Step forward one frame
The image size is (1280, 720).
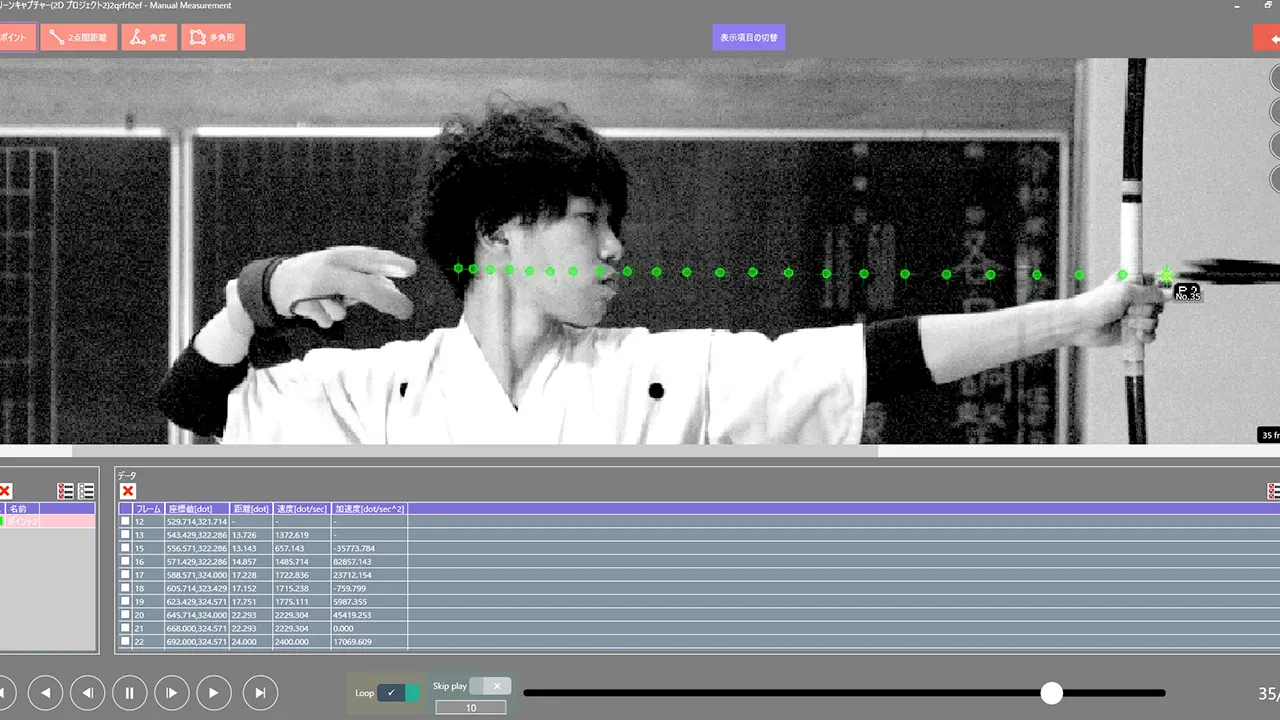172,692
